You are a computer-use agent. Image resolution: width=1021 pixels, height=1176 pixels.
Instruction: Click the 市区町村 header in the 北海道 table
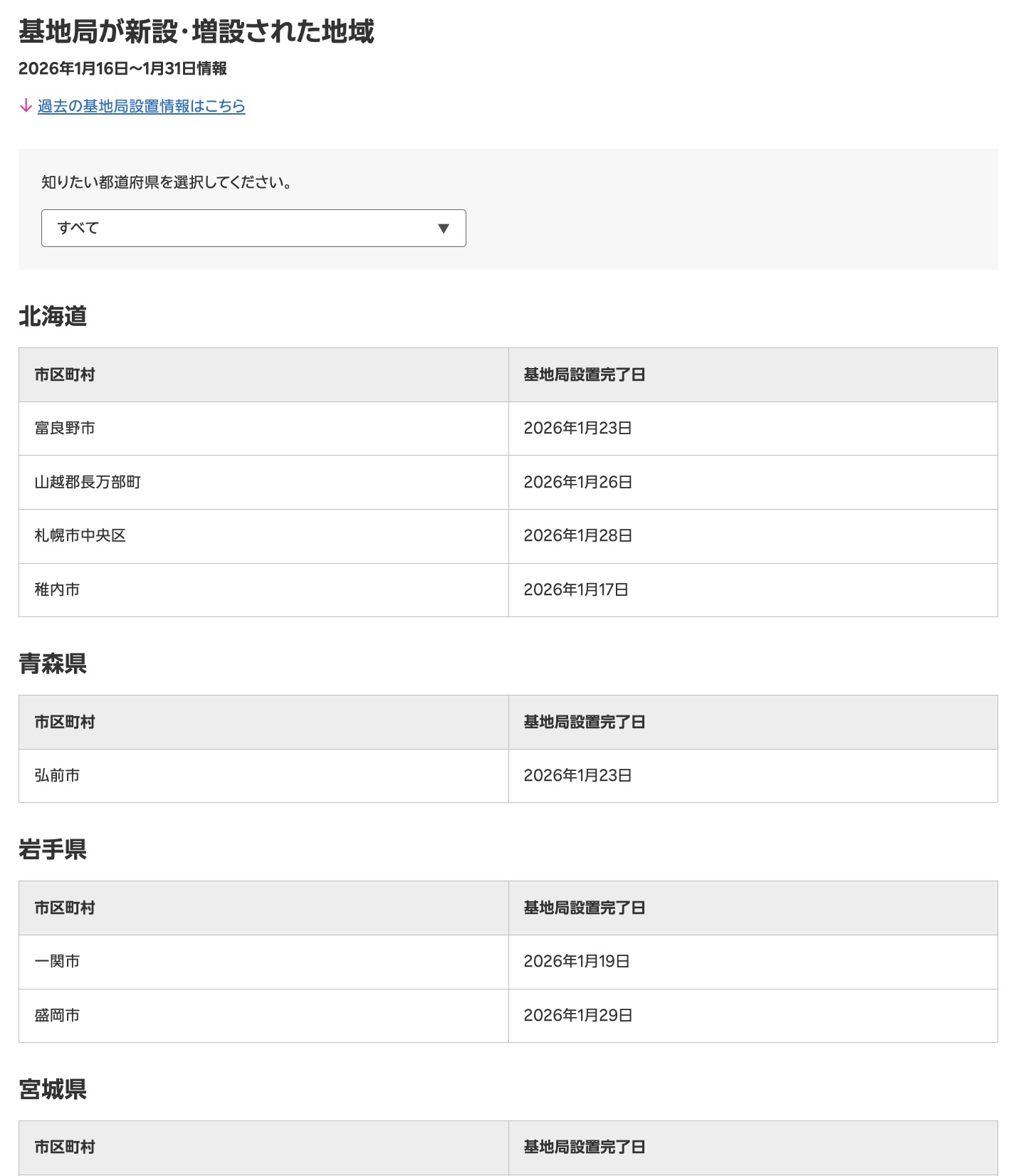pyautogui.click(x=263, y=375)
